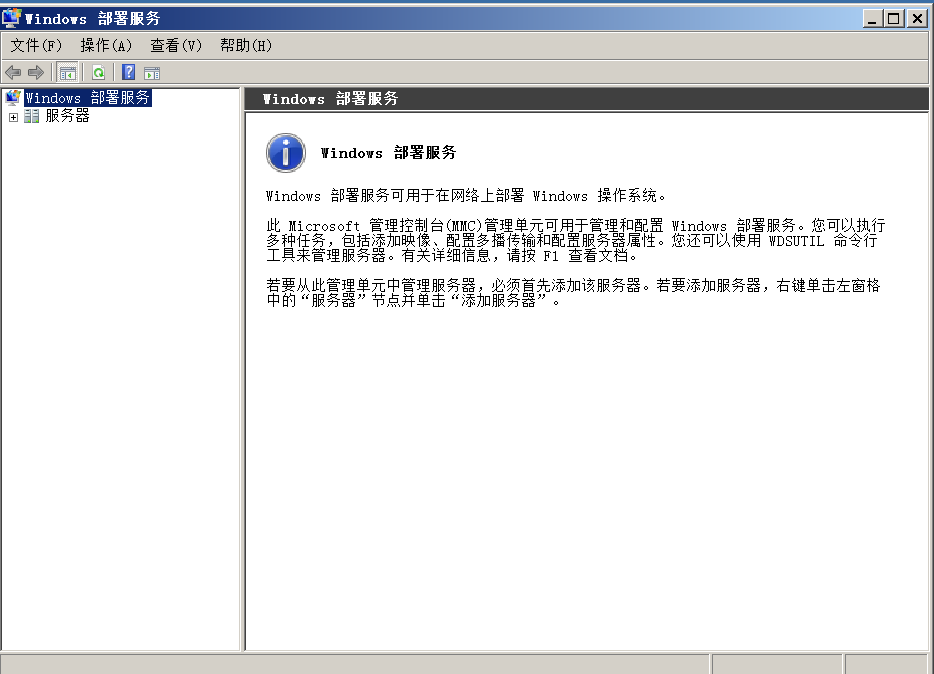Maximize the Windows 部署服务 window
This screenshot has height=674, width=934.
click(893, 19)
